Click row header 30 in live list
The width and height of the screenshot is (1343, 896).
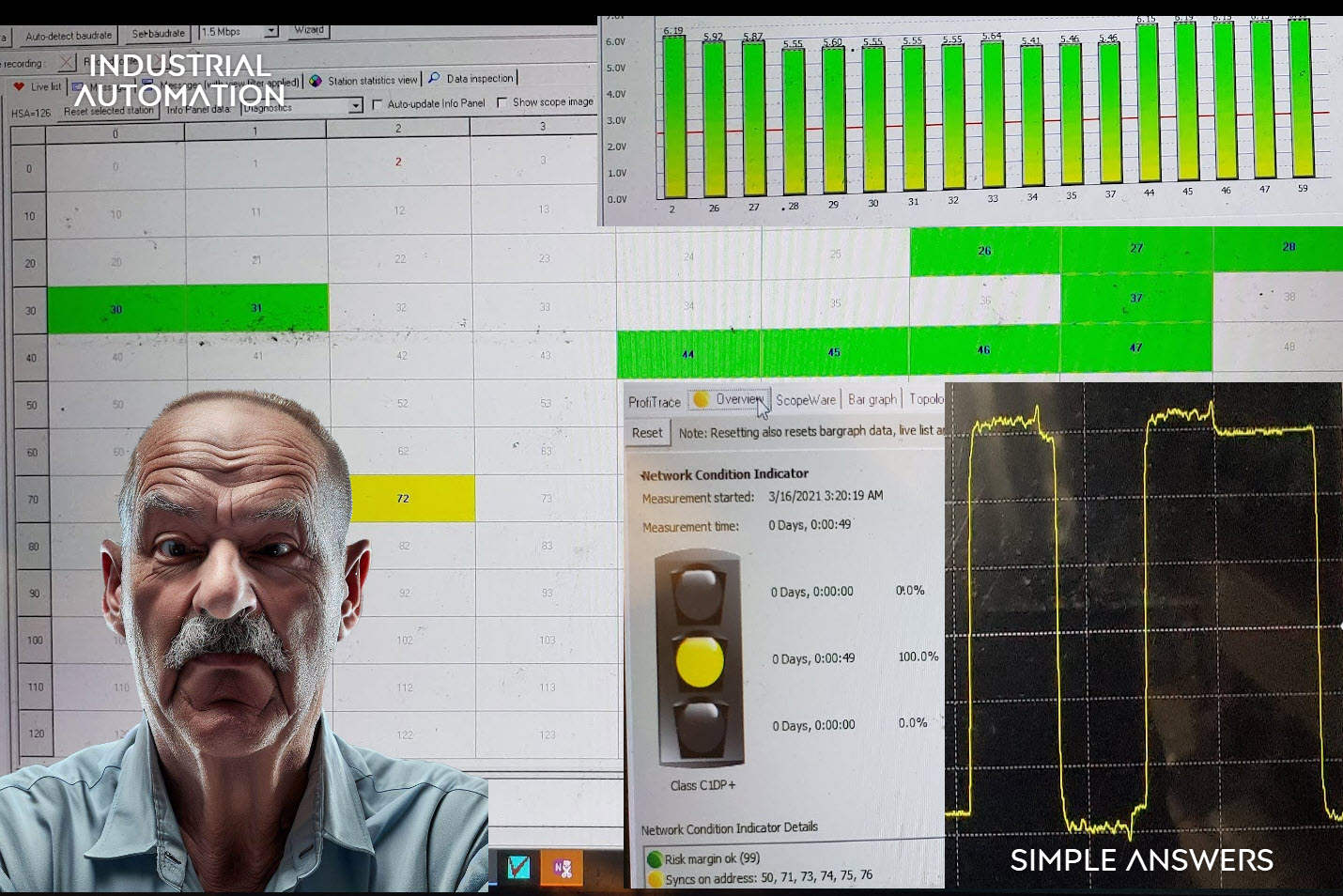30,311
